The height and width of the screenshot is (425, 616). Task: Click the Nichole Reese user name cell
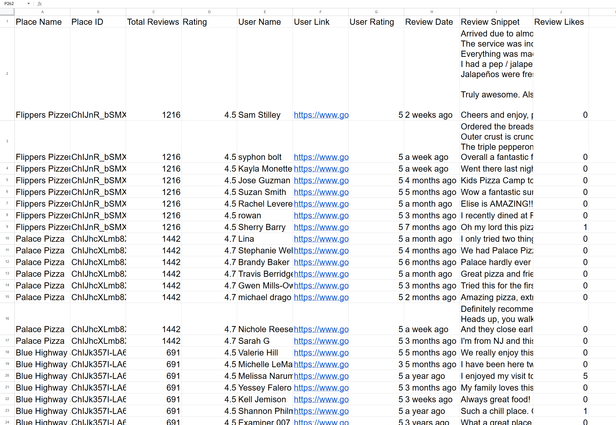tap(265, 329)
